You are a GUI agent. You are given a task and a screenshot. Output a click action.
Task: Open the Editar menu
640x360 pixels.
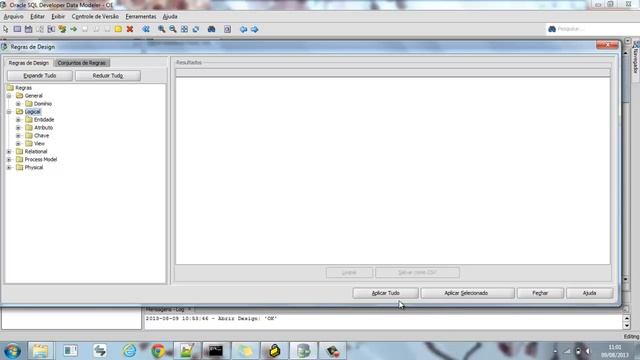[x=37, y=17]
